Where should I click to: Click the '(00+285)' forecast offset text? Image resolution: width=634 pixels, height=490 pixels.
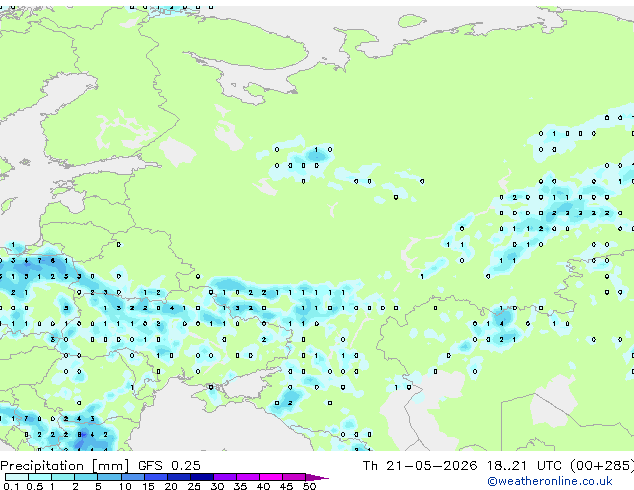(602, 466)
